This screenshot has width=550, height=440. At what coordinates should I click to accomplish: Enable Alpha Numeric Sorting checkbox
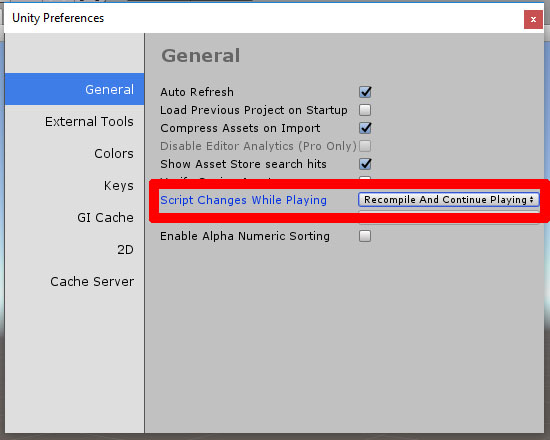coord(365,236)
